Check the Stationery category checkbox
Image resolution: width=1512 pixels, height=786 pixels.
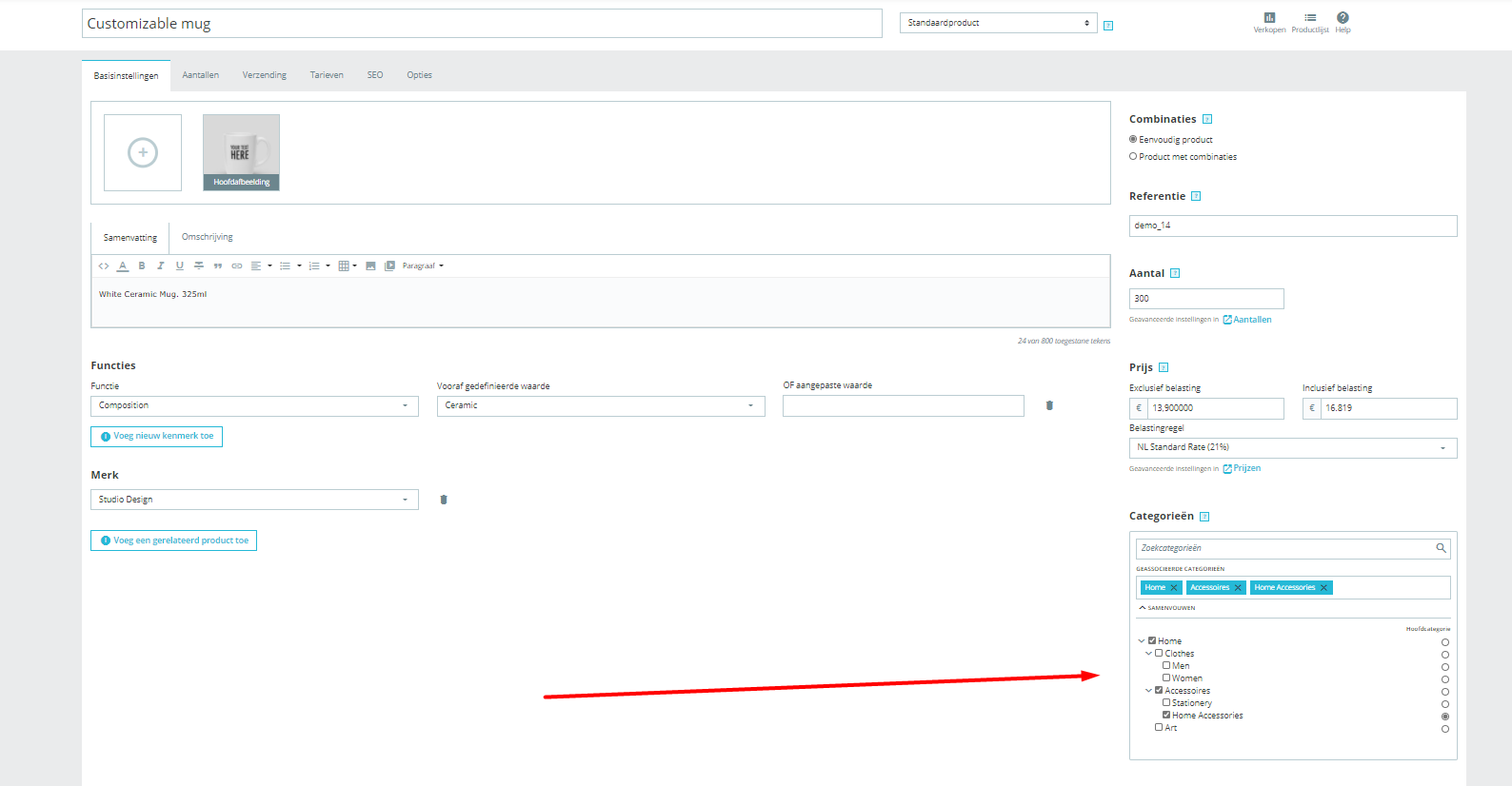click(1166, 702)
